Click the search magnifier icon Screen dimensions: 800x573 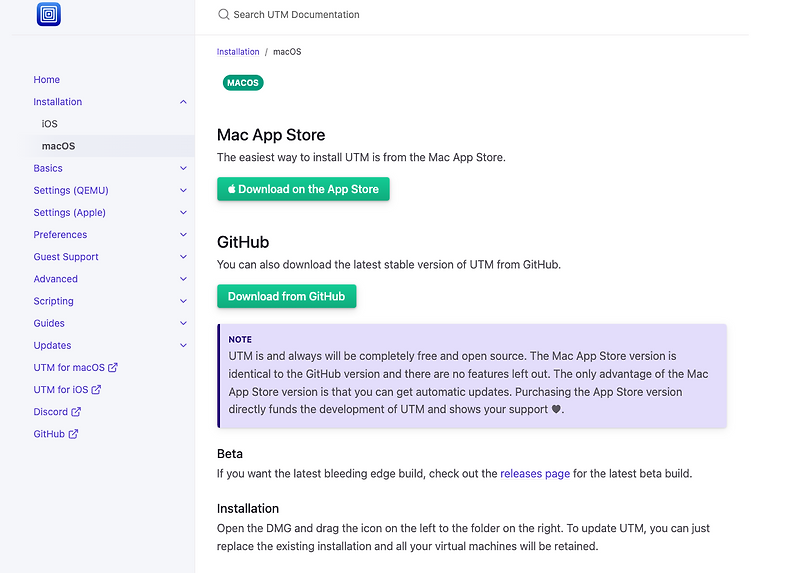[224, 15]
